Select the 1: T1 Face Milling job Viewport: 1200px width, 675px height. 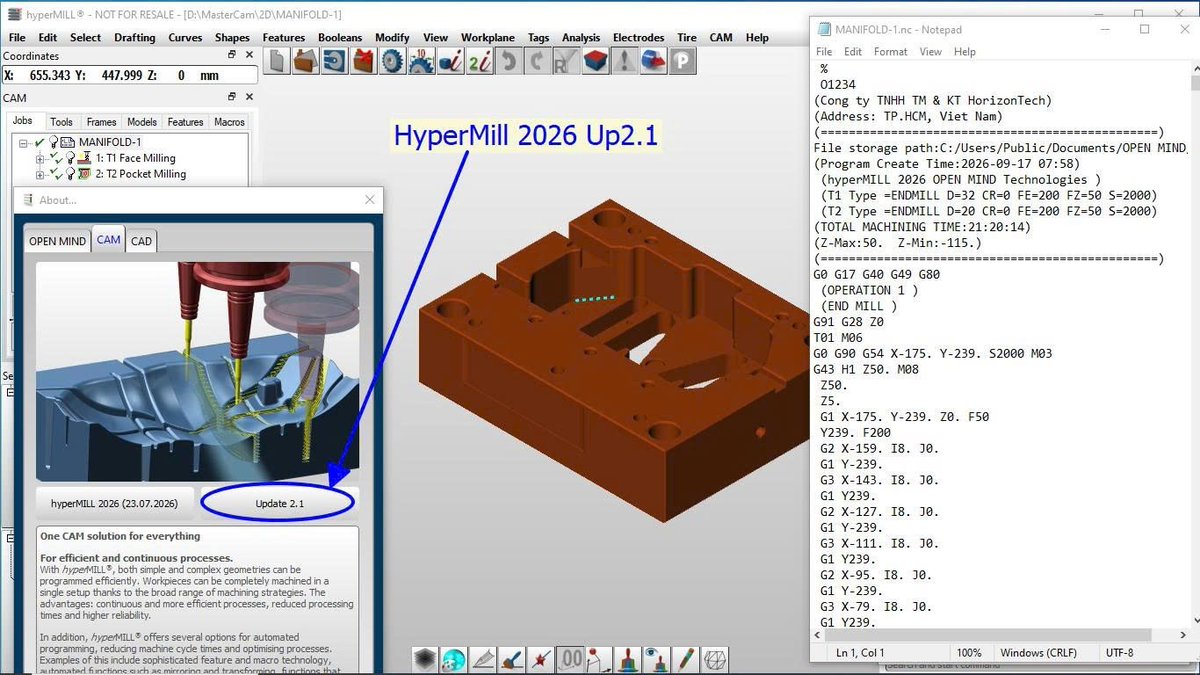click(135, 158)
